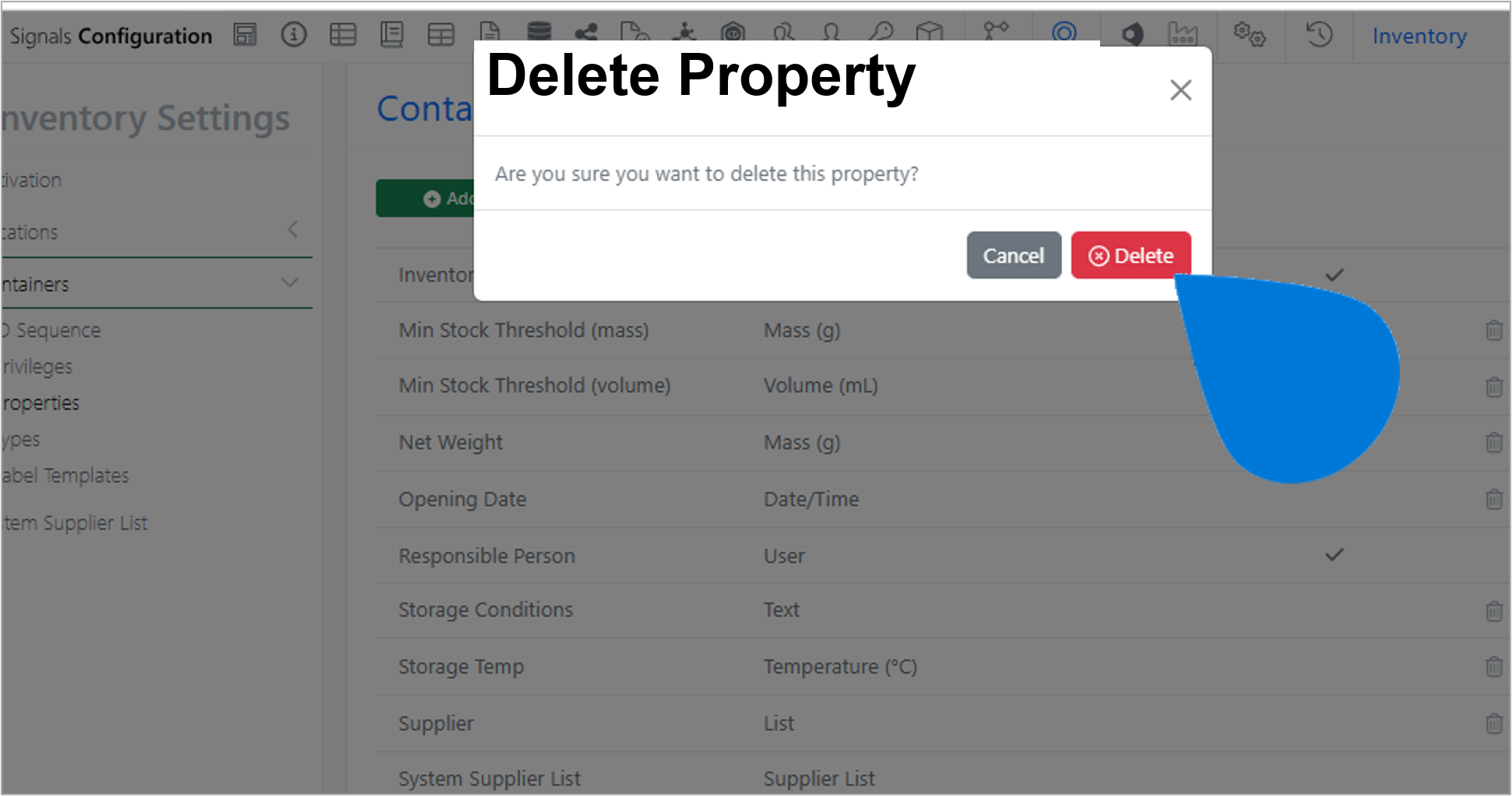
Task: Open the info icon in toolbar
Action: coord(294,34)
